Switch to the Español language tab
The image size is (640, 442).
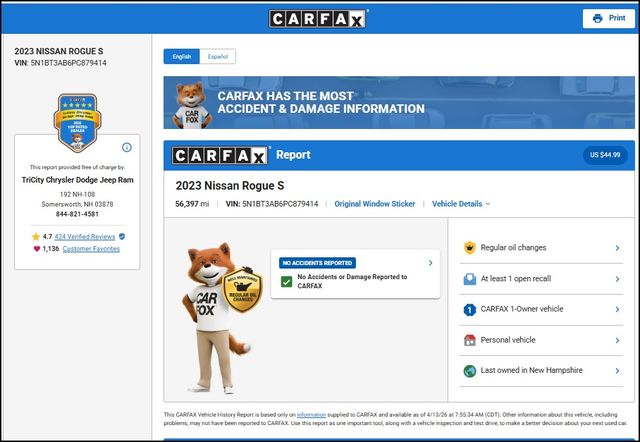point(216,57)
